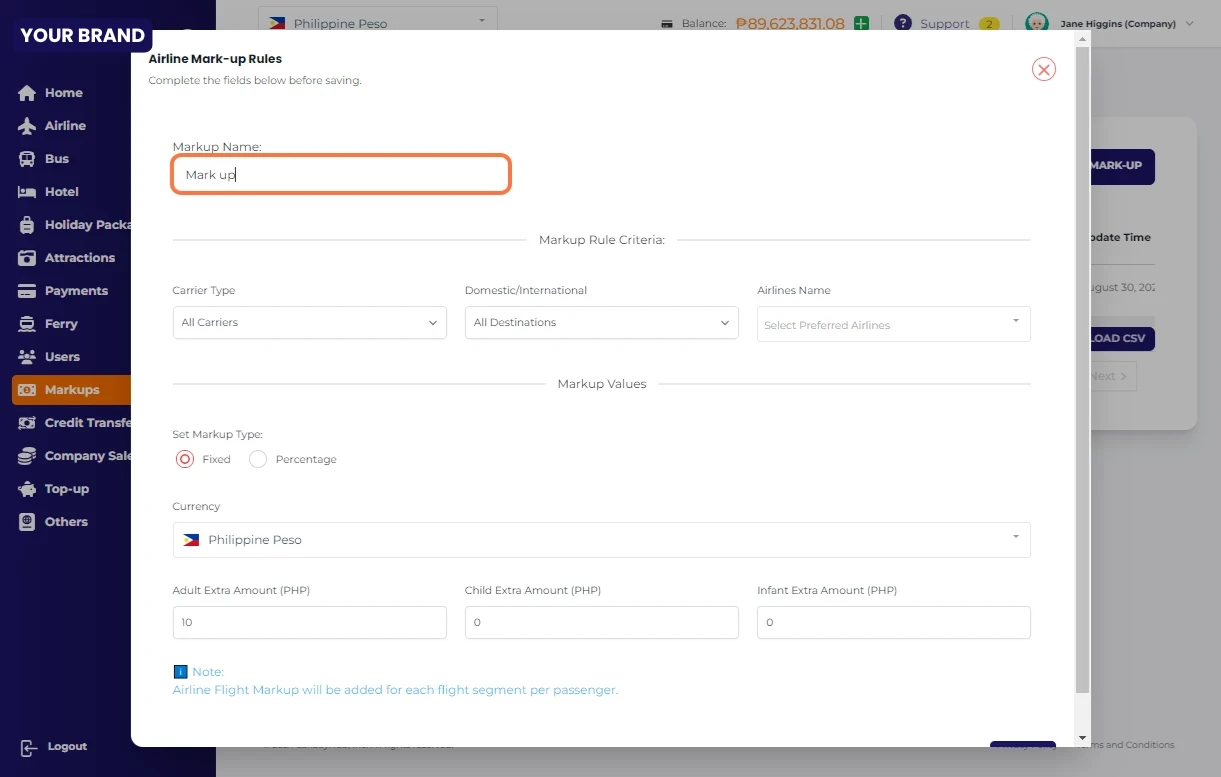Click the Bus icon in sidebar
Viewport: 1221px width, 777px height.
point(27,159)
